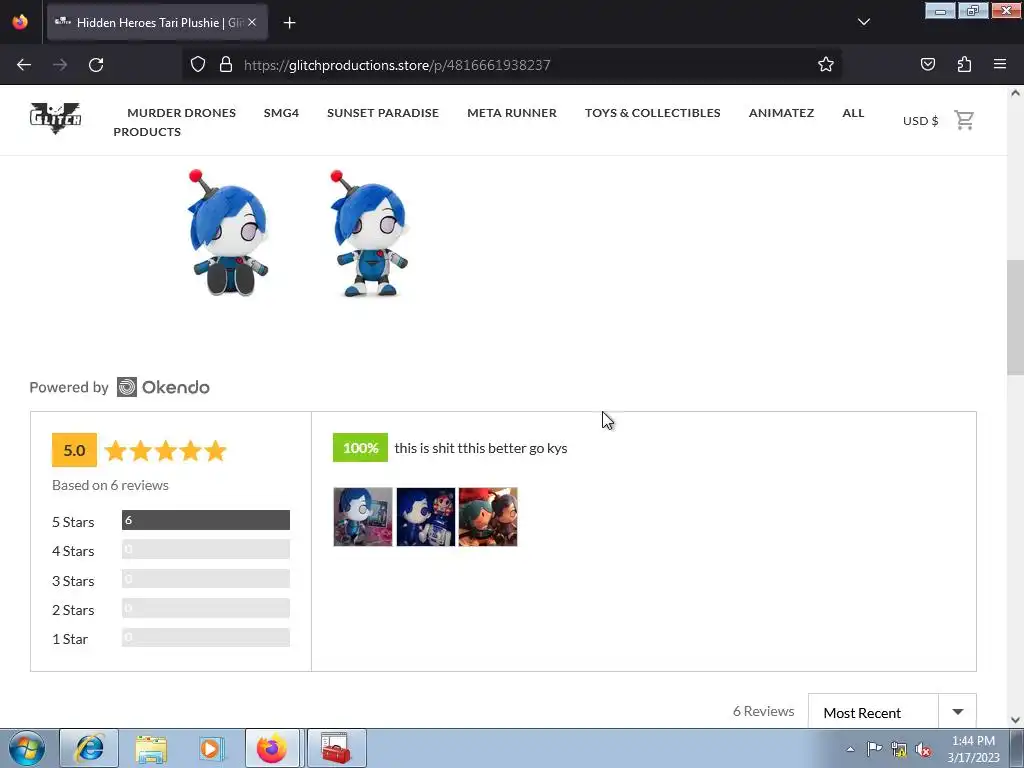Screen dimensions: 1024x768
Task: Save page to Pocket
Action: coord(927,64)
